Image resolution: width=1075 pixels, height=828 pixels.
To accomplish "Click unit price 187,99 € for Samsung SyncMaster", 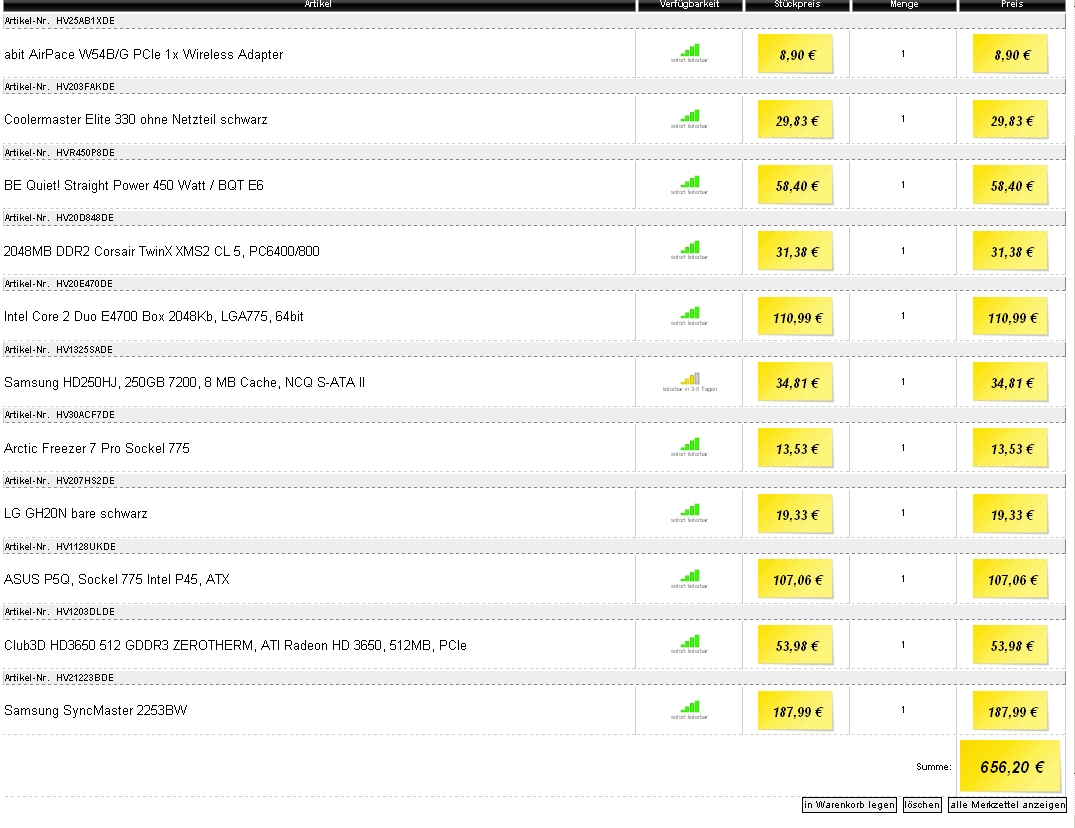I will point(795,711).
